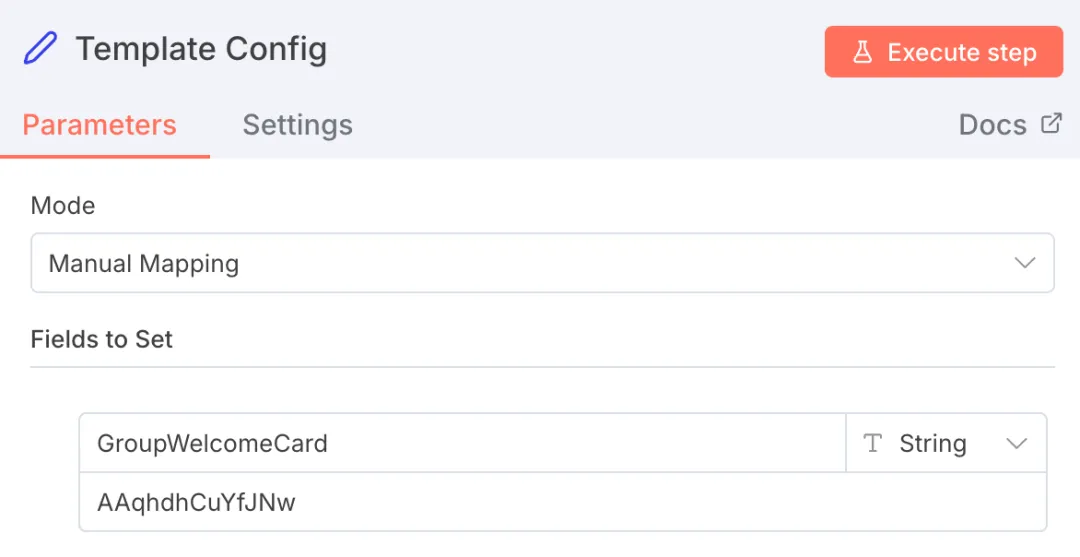The width and height of the screenshot is (1080, 557).
Task: Open the Docs link
Action: [x=992, y=125]
